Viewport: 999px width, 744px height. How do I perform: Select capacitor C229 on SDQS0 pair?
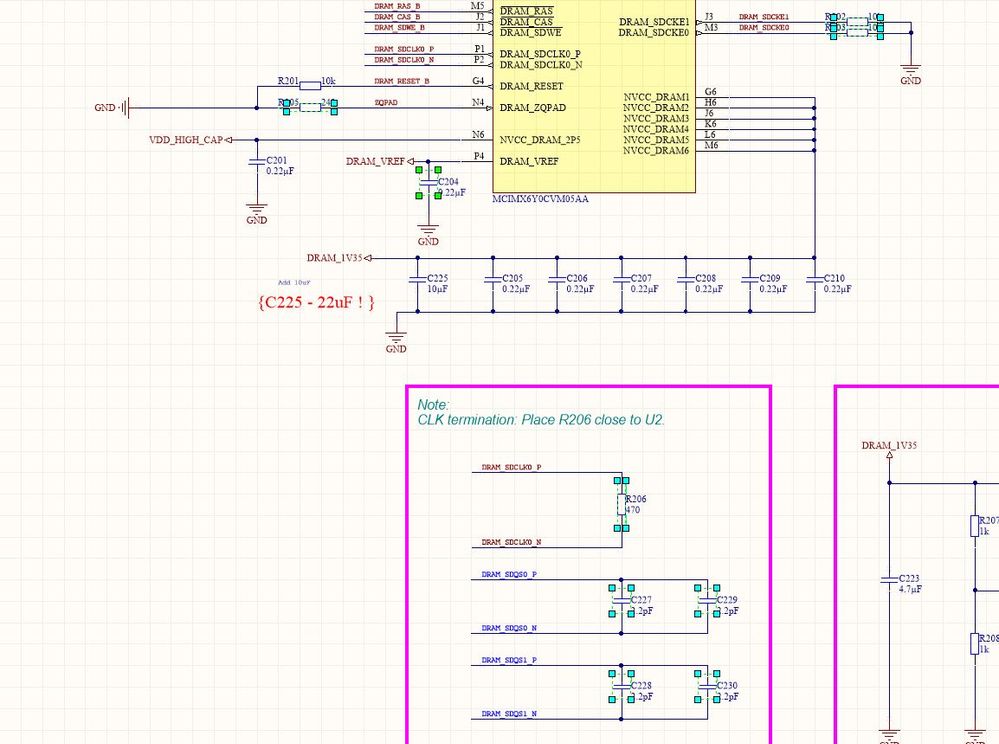(707, 601)
